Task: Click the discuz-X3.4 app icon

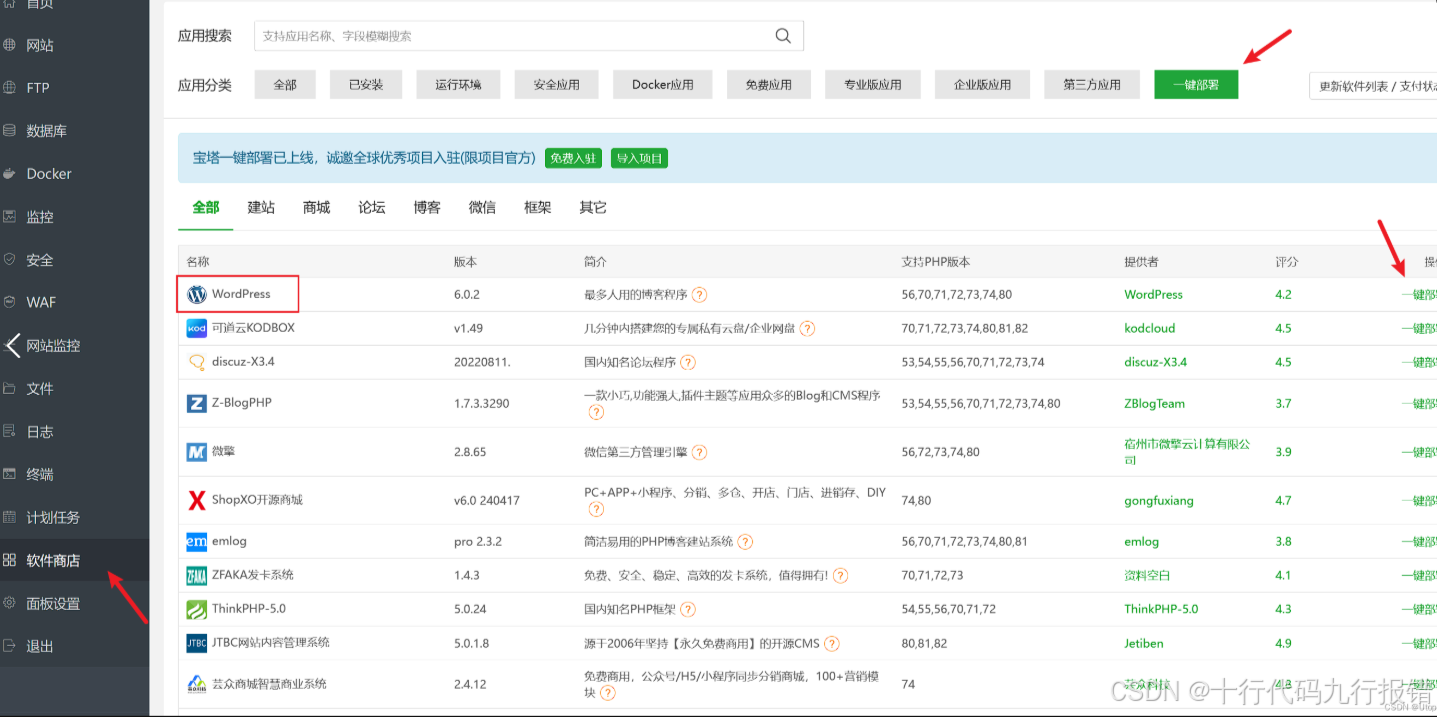Action: [197, 362]
